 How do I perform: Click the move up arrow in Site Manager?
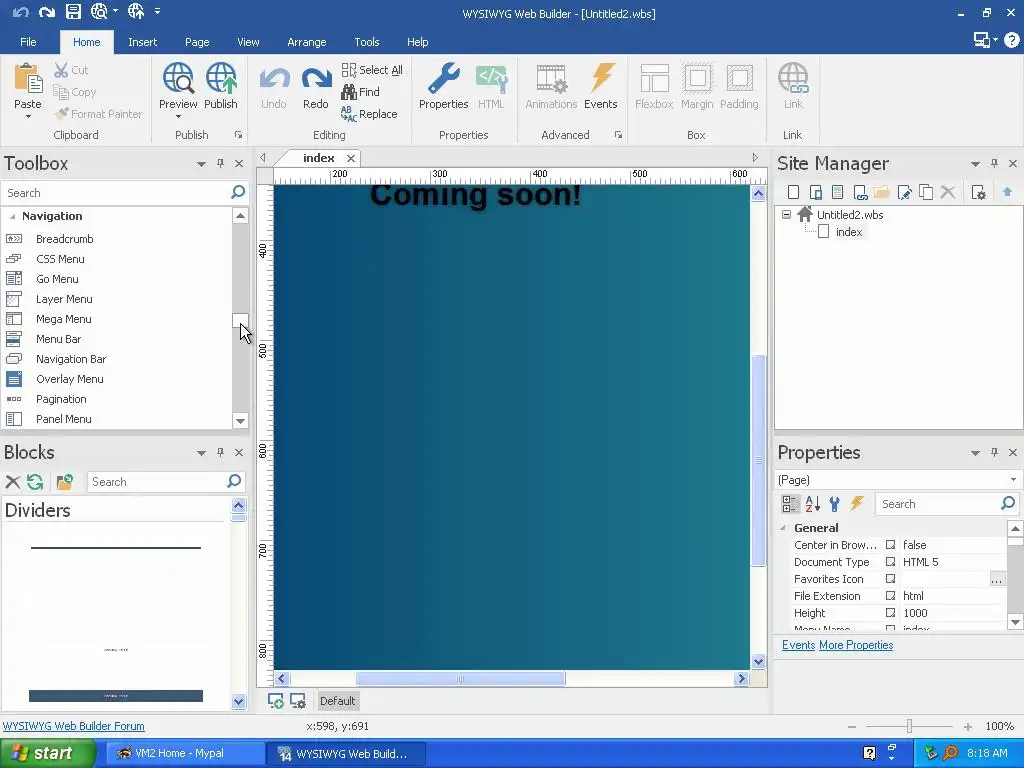(1007, 192)
